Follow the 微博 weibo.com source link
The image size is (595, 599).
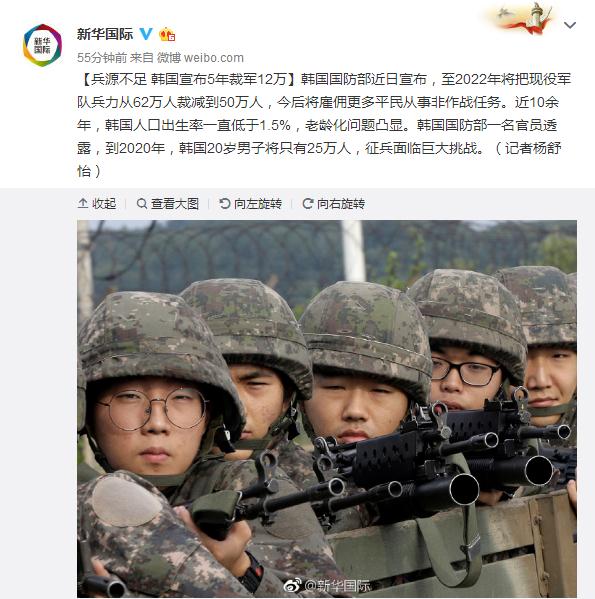[200, 58]
